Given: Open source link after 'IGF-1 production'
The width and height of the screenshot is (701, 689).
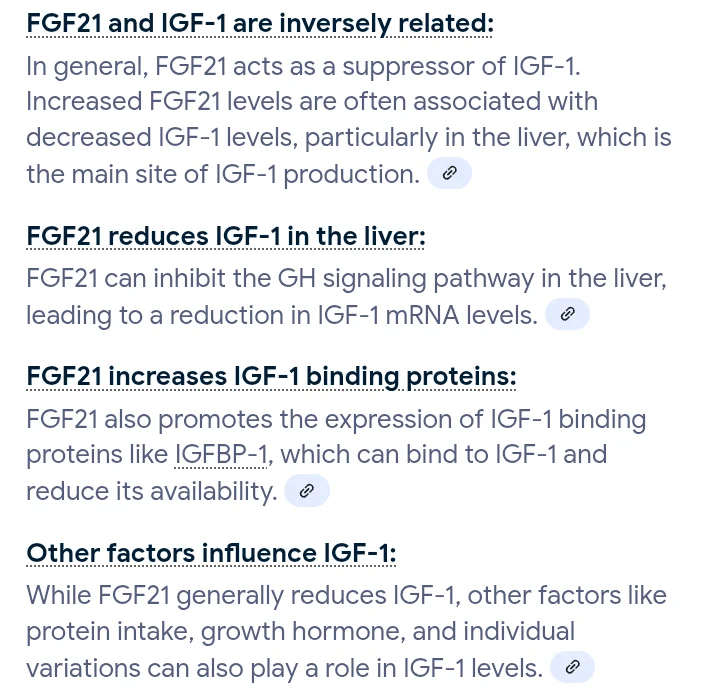Looking at the screenshot, I should tap(449, 173).
